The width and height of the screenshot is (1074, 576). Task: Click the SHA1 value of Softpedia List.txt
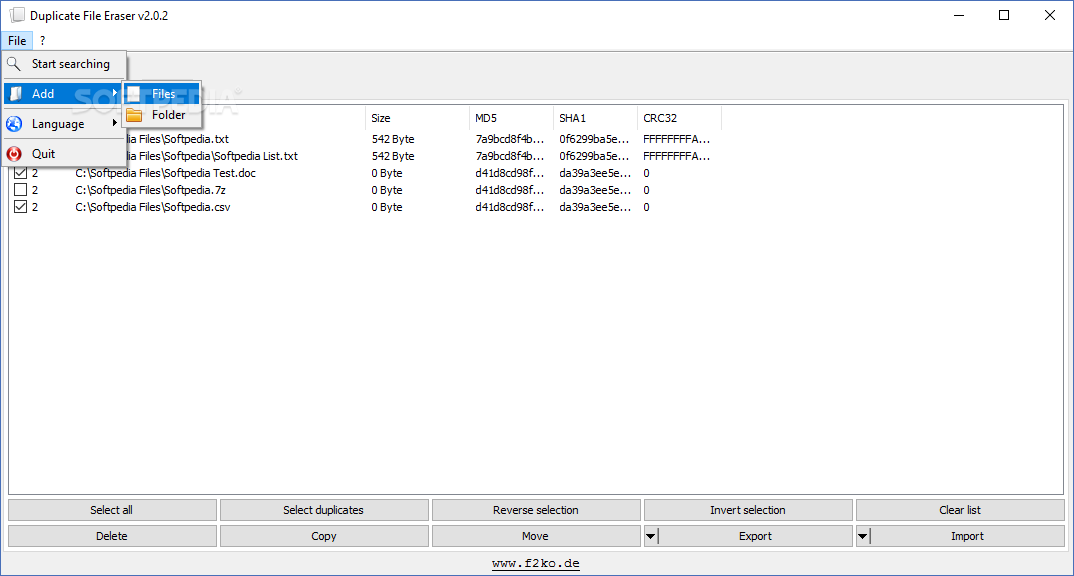[594, 156]
